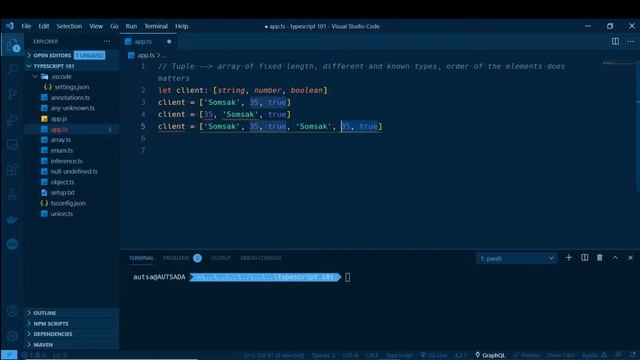Open the Accounts icon in activity bar
This screenshot has height=360, width=640.
click(x=13, y=311)
